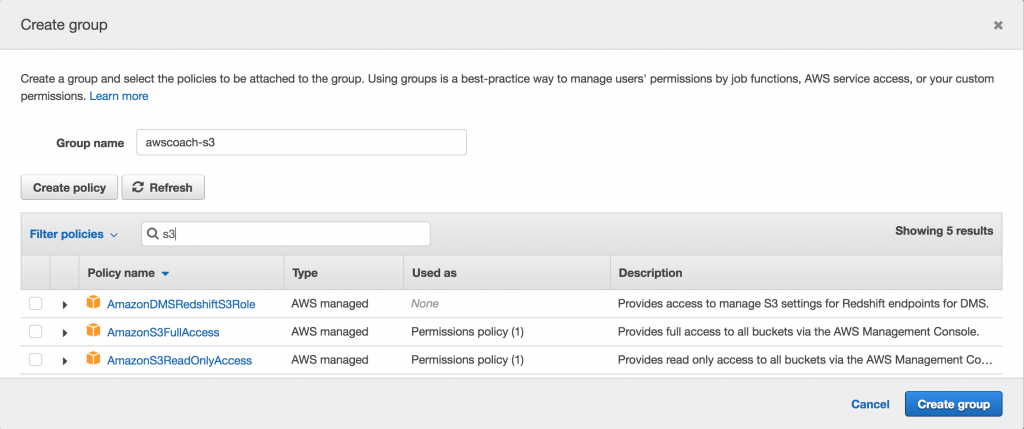Open the AmazonDMSRedshiftS3Role policy link
1024x429 pixels.
click(x=181, y=304)
